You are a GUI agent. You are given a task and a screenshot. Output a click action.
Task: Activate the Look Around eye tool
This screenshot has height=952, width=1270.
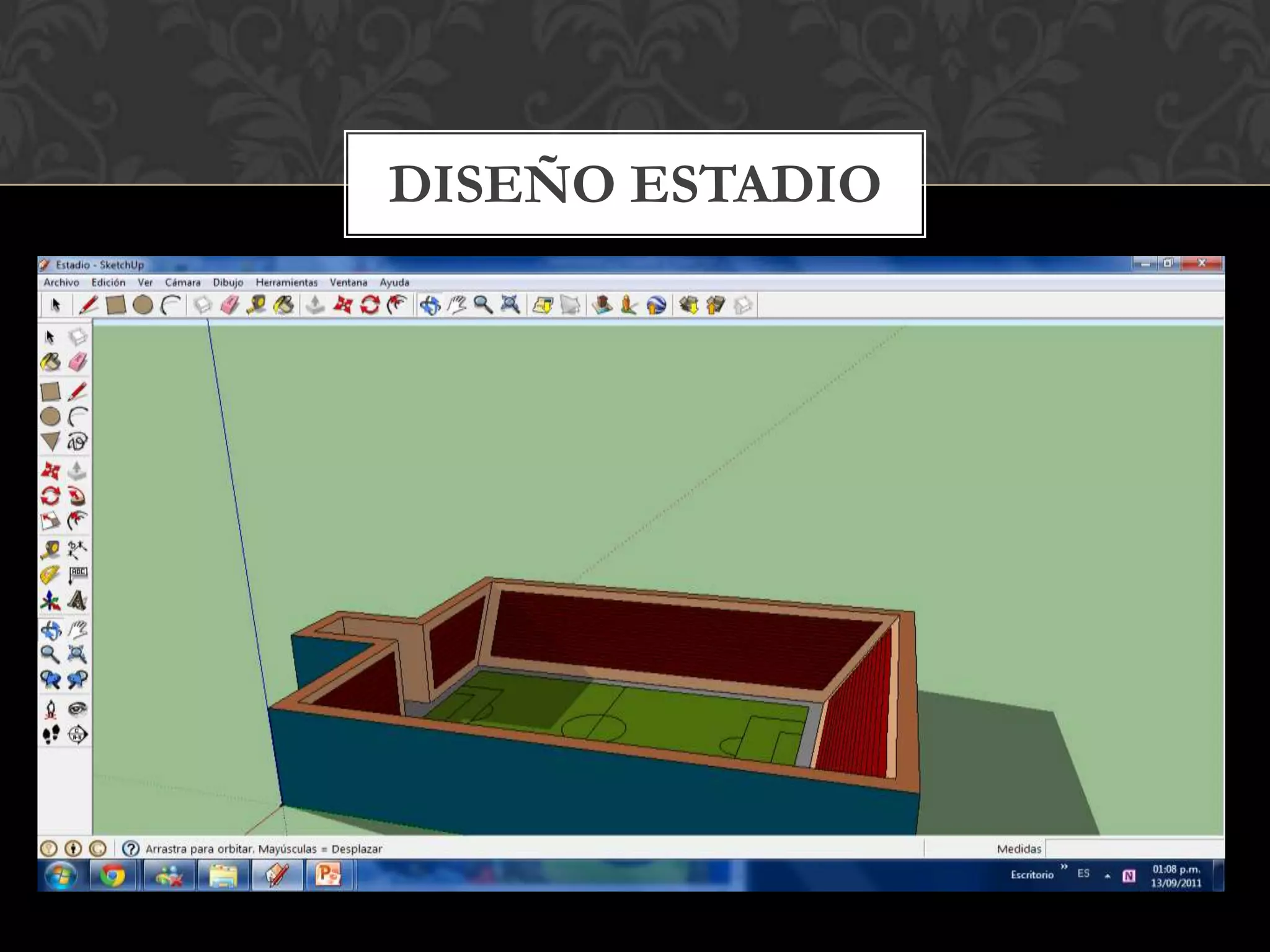point(77,709)
